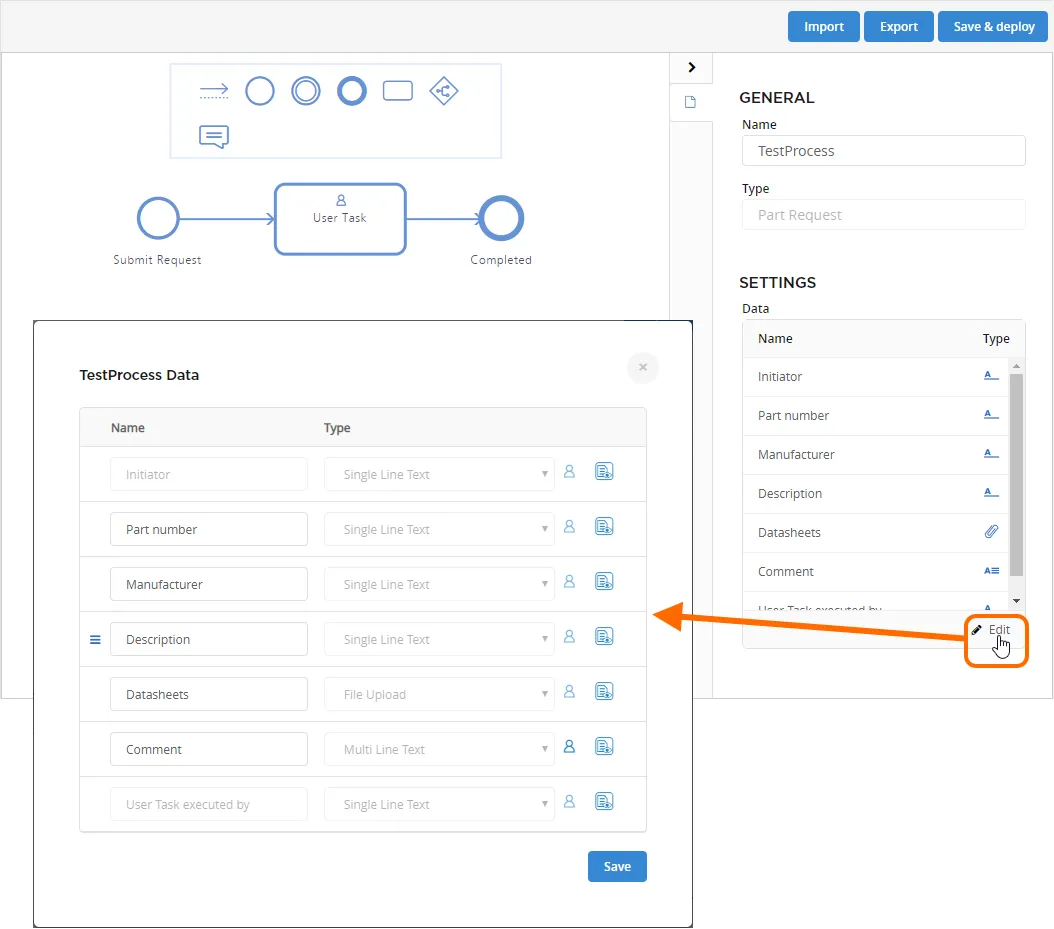The width and height of the screenshot is (1054, 929).
Task: Click the Data list scroll up arrow
Action: coord(1016,366)
